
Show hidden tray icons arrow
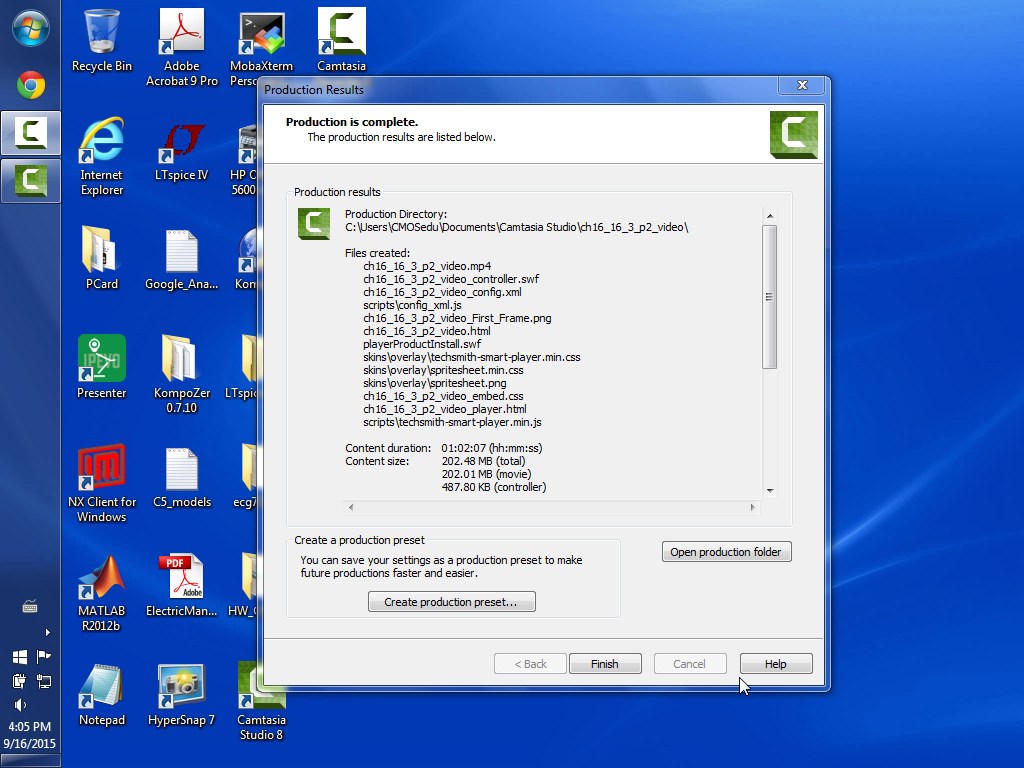coord(47,632)
